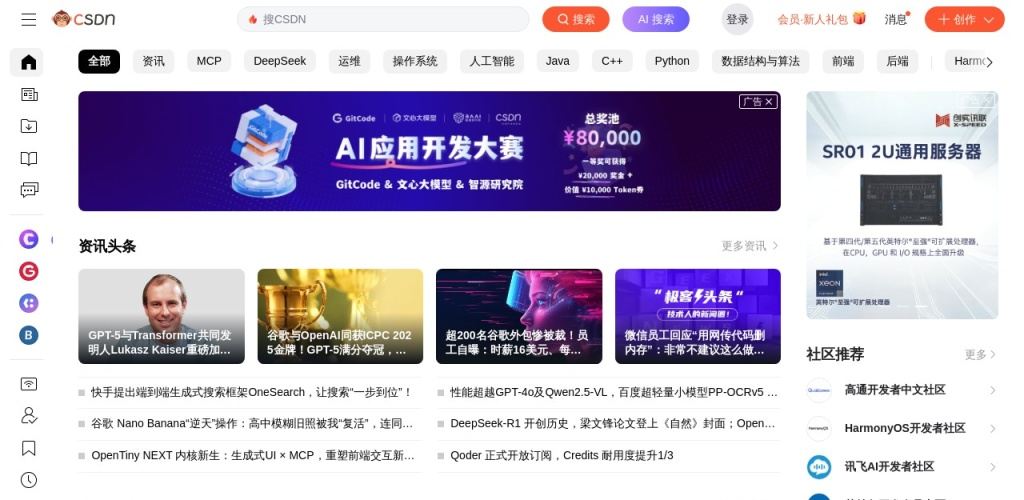Screen dimensions: 1024x500
Task: Switch to the Python category tab
Action: pos(672,61)
